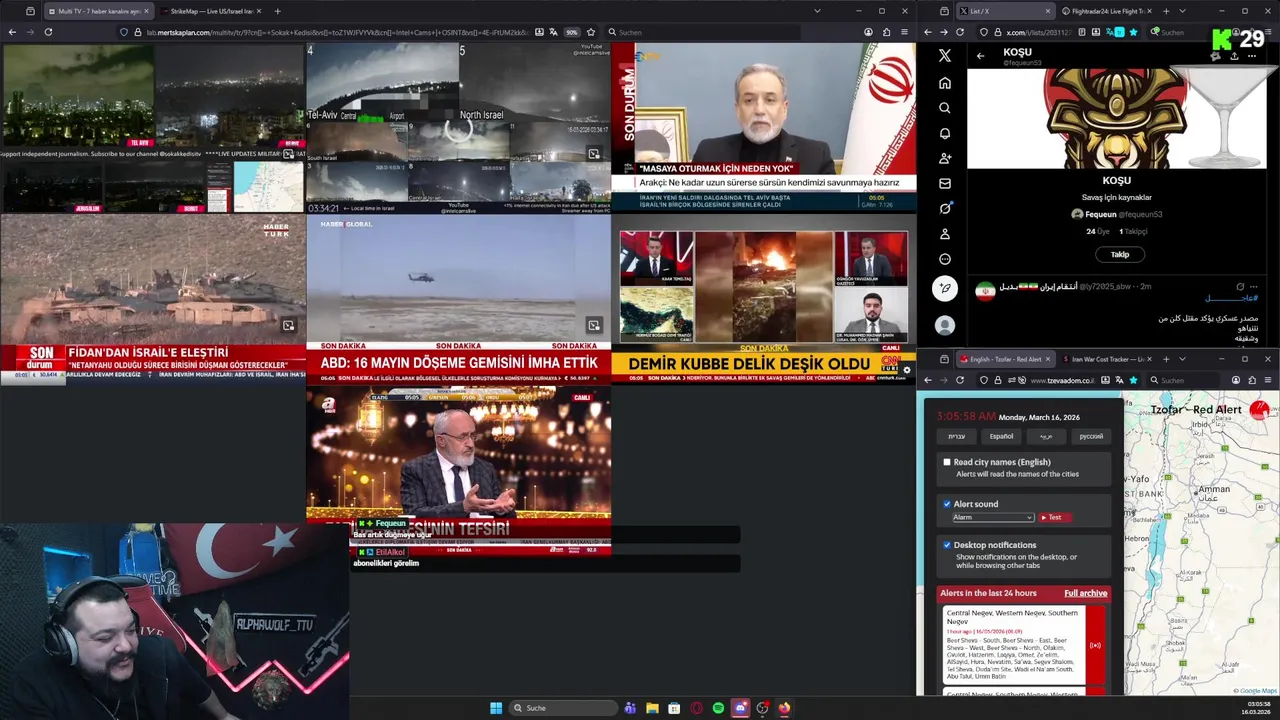Switch language to עברית (Hebrew)
Screen dimensions: 1280x720
pos(957,436)
